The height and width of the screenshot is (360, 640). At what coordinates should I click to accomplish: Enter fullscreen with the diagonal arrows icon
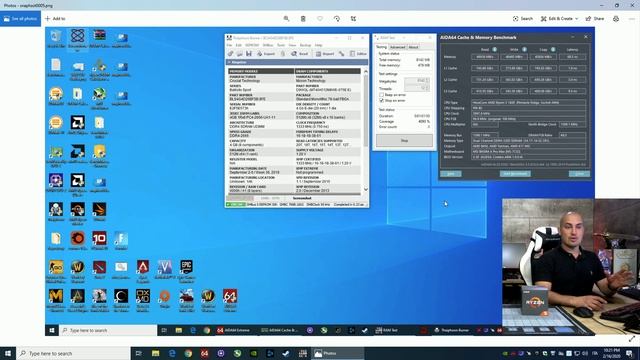(x=632, y=339)
